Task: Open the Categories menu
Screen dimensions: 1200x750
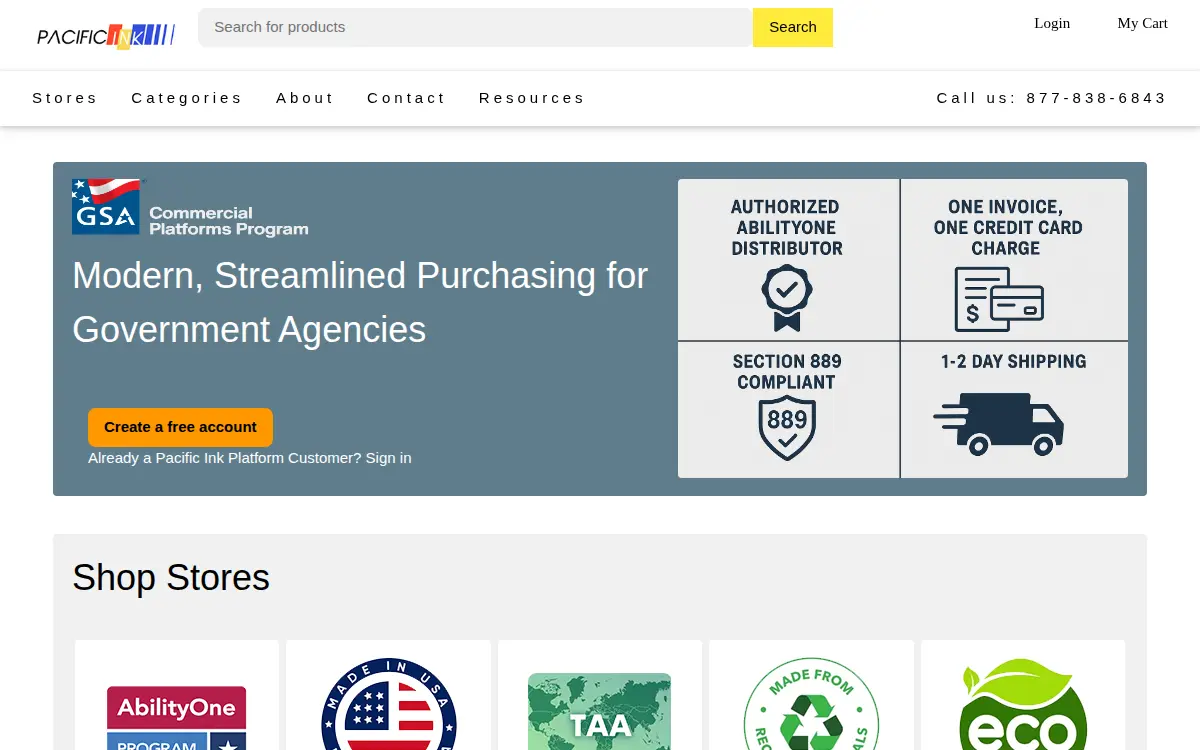Action: 187,98
